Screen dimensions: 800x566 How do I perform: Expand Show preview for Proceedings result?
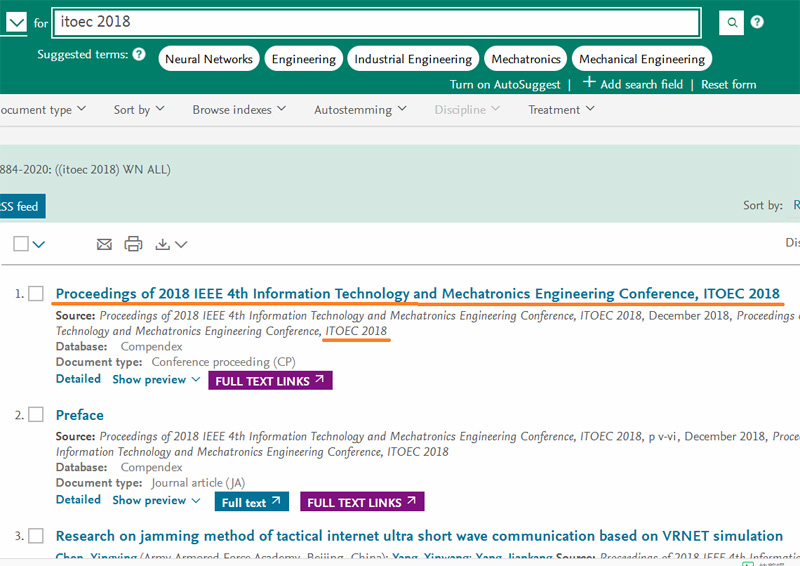[x=156, y=380]
